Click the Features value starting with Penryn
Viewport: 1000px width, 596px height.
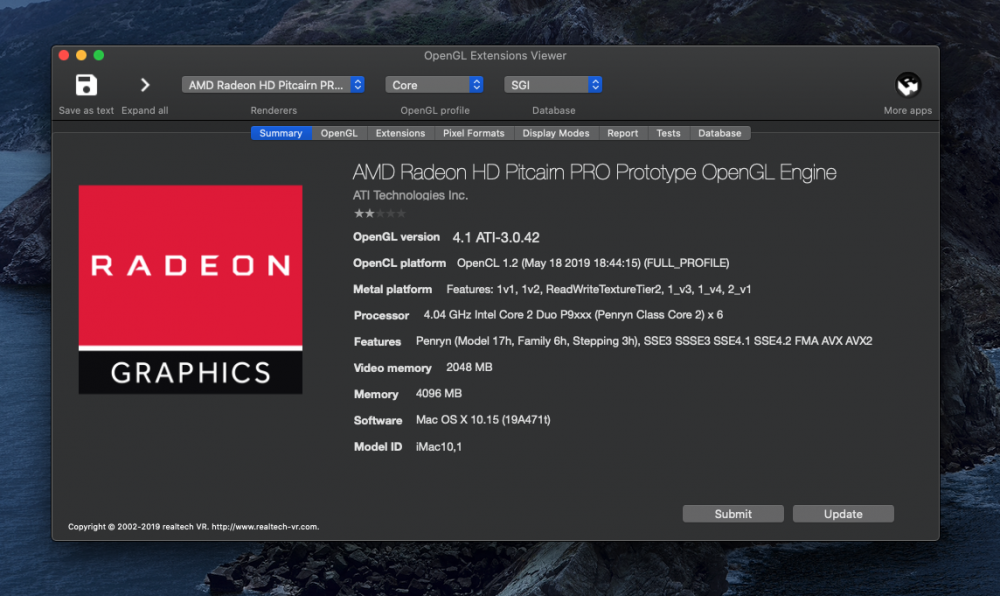643,341
